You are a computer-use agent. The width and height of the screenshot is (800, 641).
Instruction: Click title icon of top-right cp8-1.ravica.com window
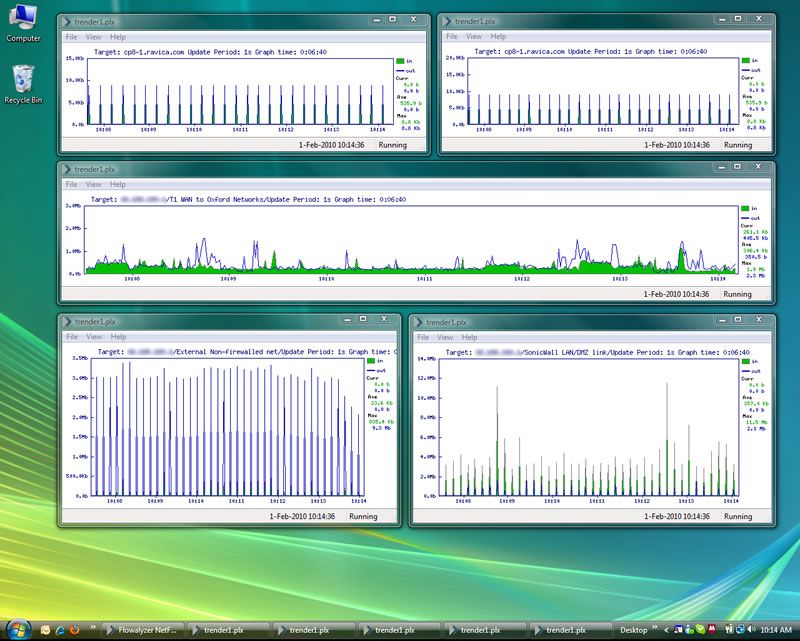(447, 21)
